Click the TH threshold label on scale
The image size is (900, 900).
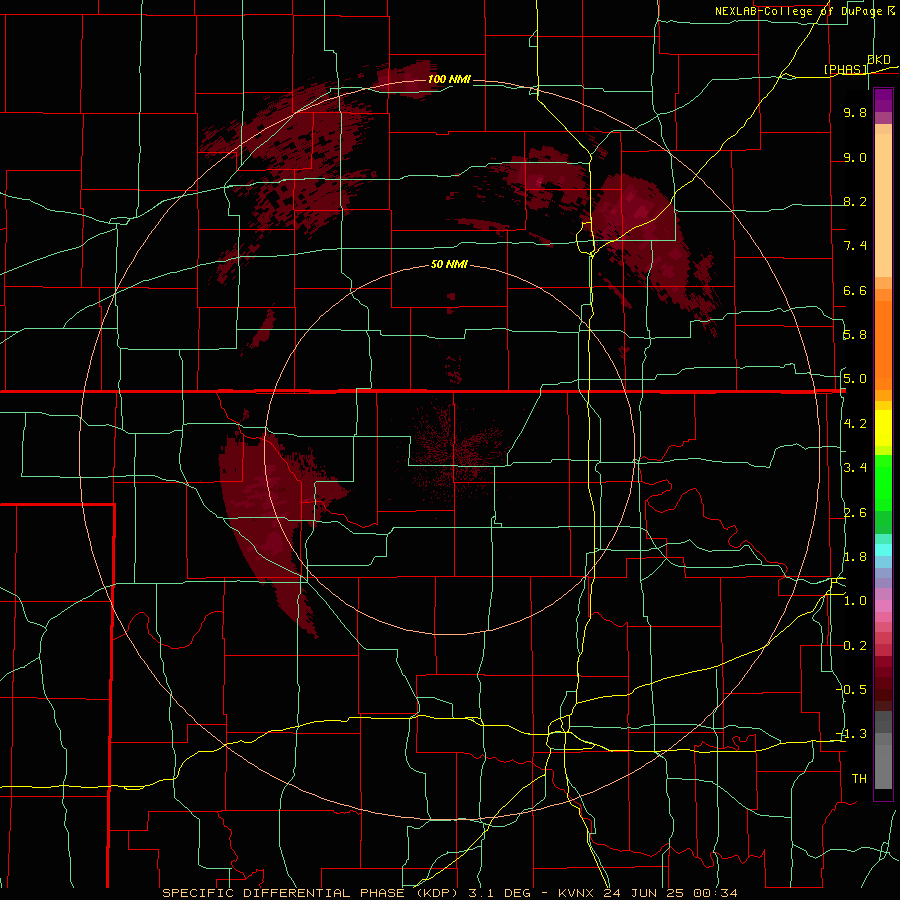point(859,779)
